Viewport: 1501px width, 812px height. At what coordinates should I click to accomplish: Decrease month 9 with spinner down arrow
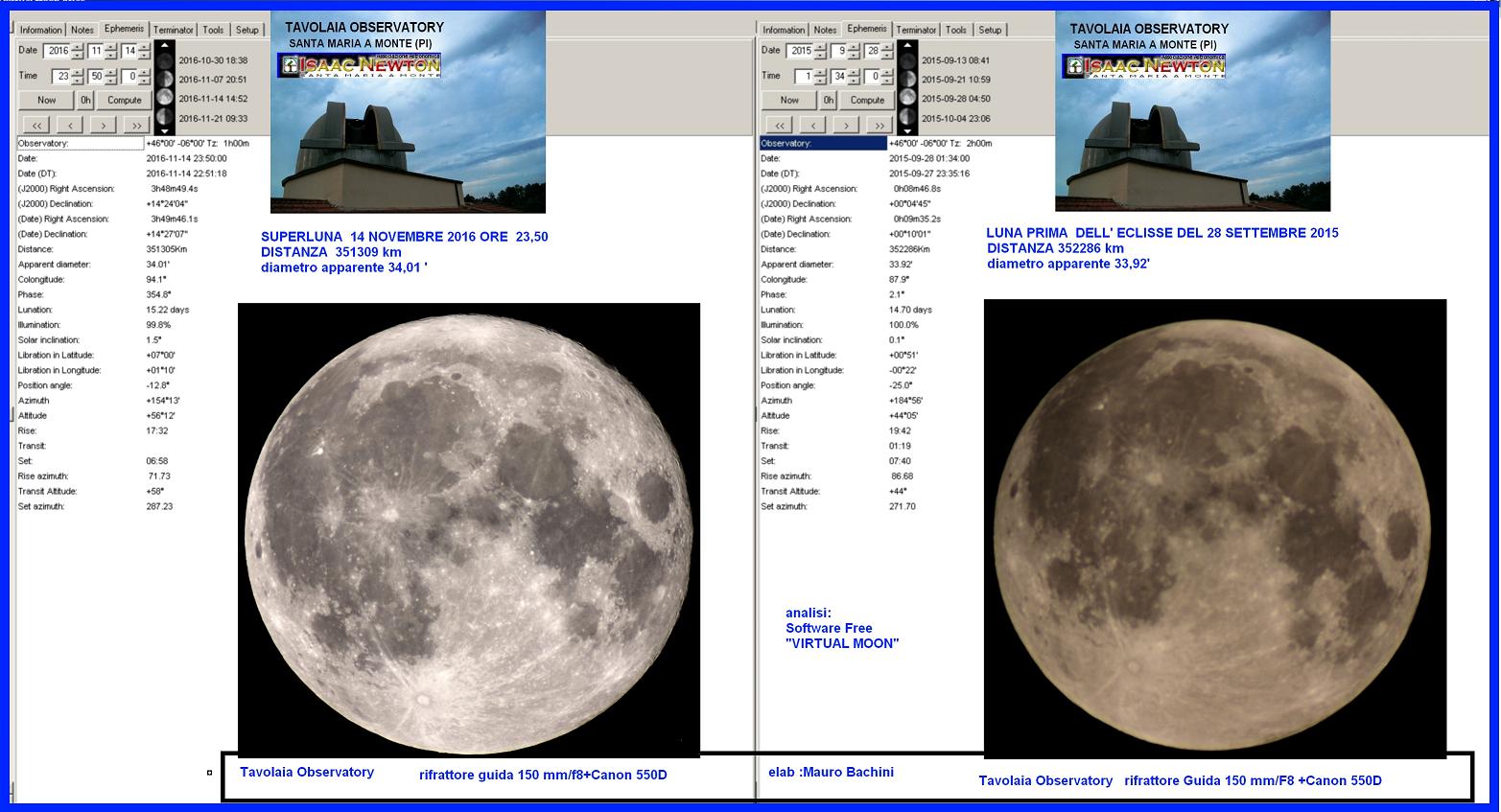click(x=854, y=56)
